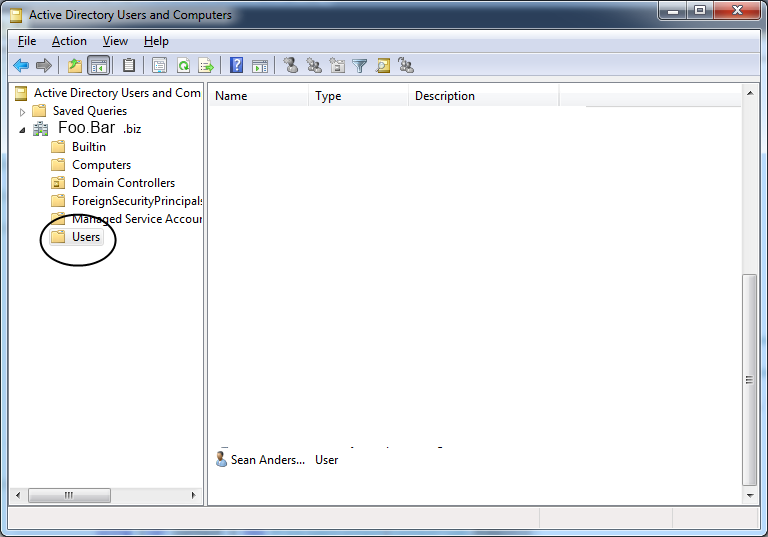Click the blue Back arrow
Viewport: 768px width, 537px height.
tap(21, 65)
